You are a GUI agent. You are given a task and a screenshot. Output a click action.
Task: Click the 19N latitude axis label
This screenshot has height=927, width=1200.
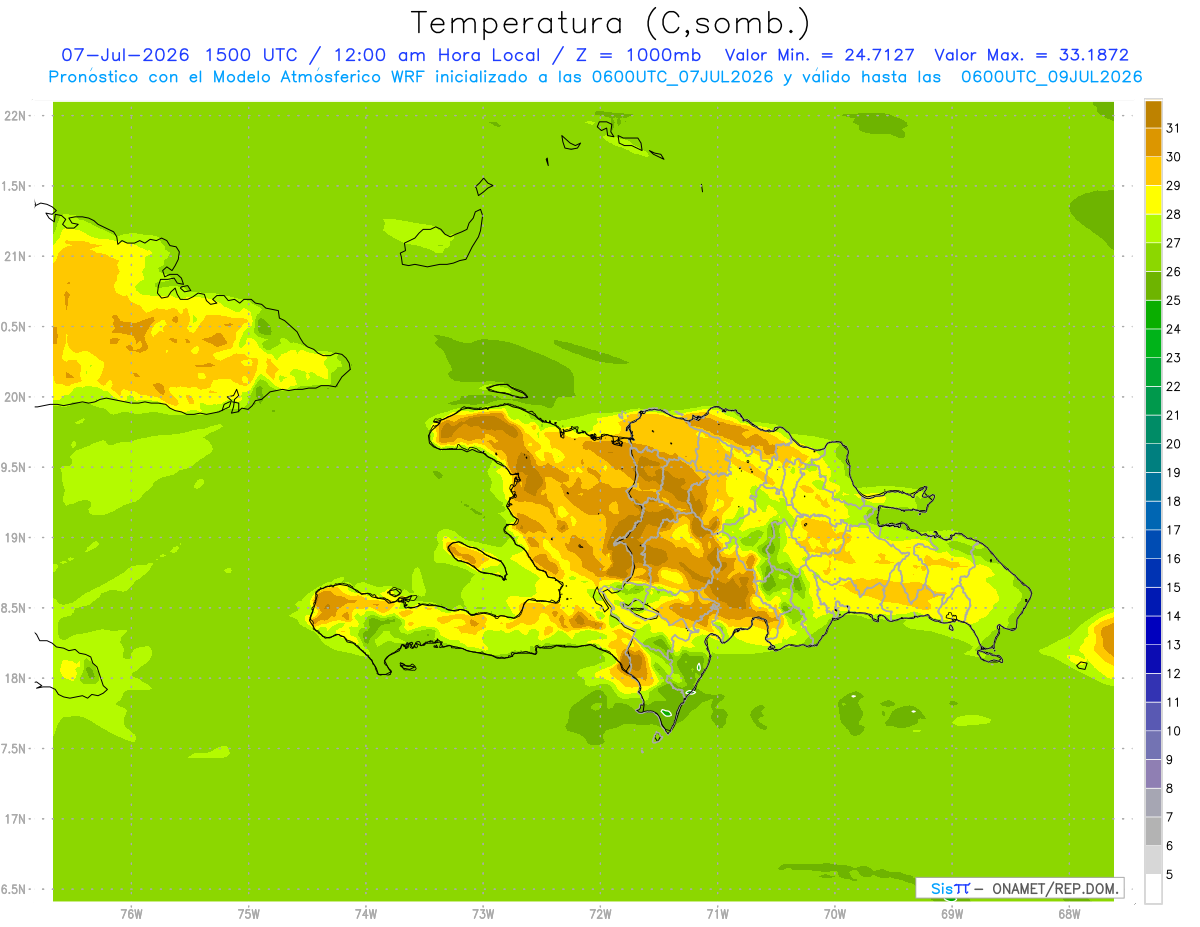click(x=15, y=537)
